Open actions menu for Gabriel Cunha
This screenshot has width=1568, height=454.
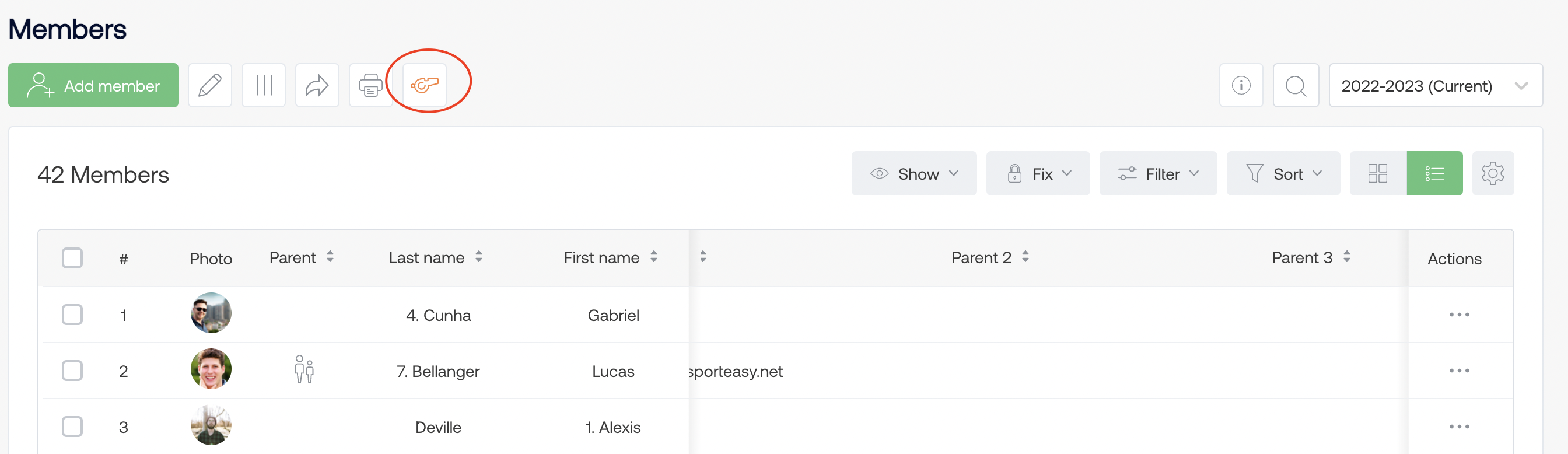click(x=1459, y=315)
